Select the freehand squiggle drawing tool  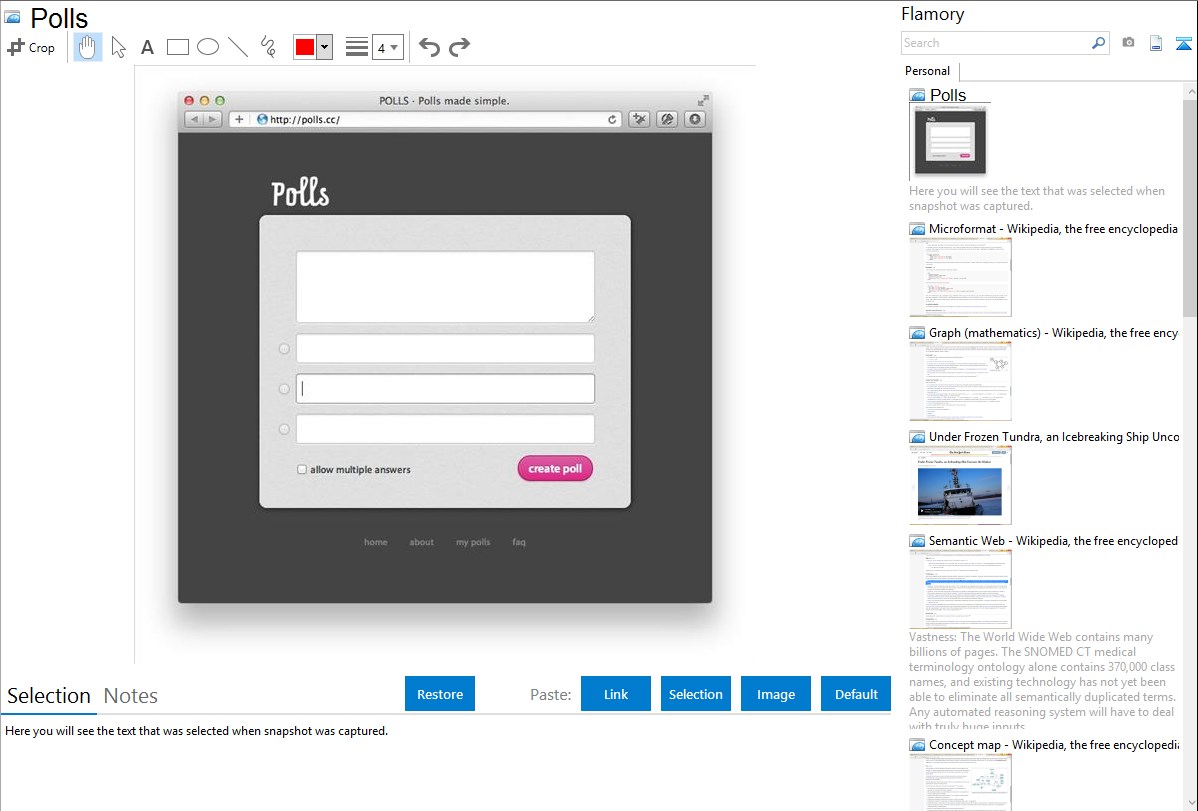click(x=268, y=47)
